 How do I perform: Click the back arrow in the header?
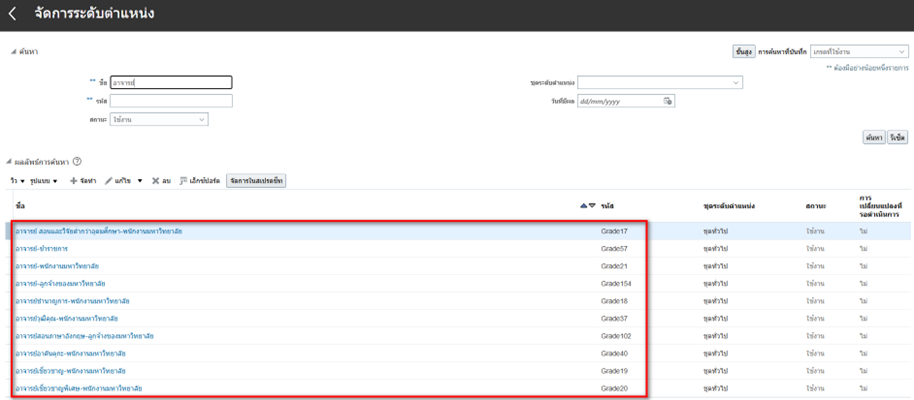point(13,14)
